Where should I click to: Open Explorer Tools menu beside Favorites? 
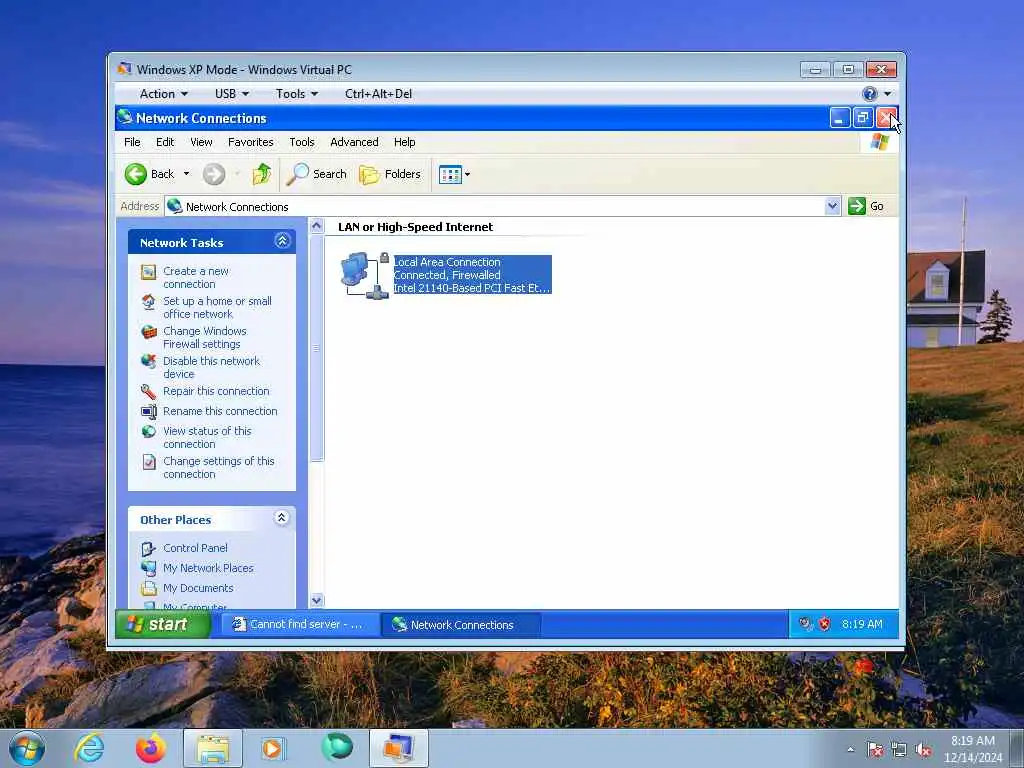click(x=302, y=142)
